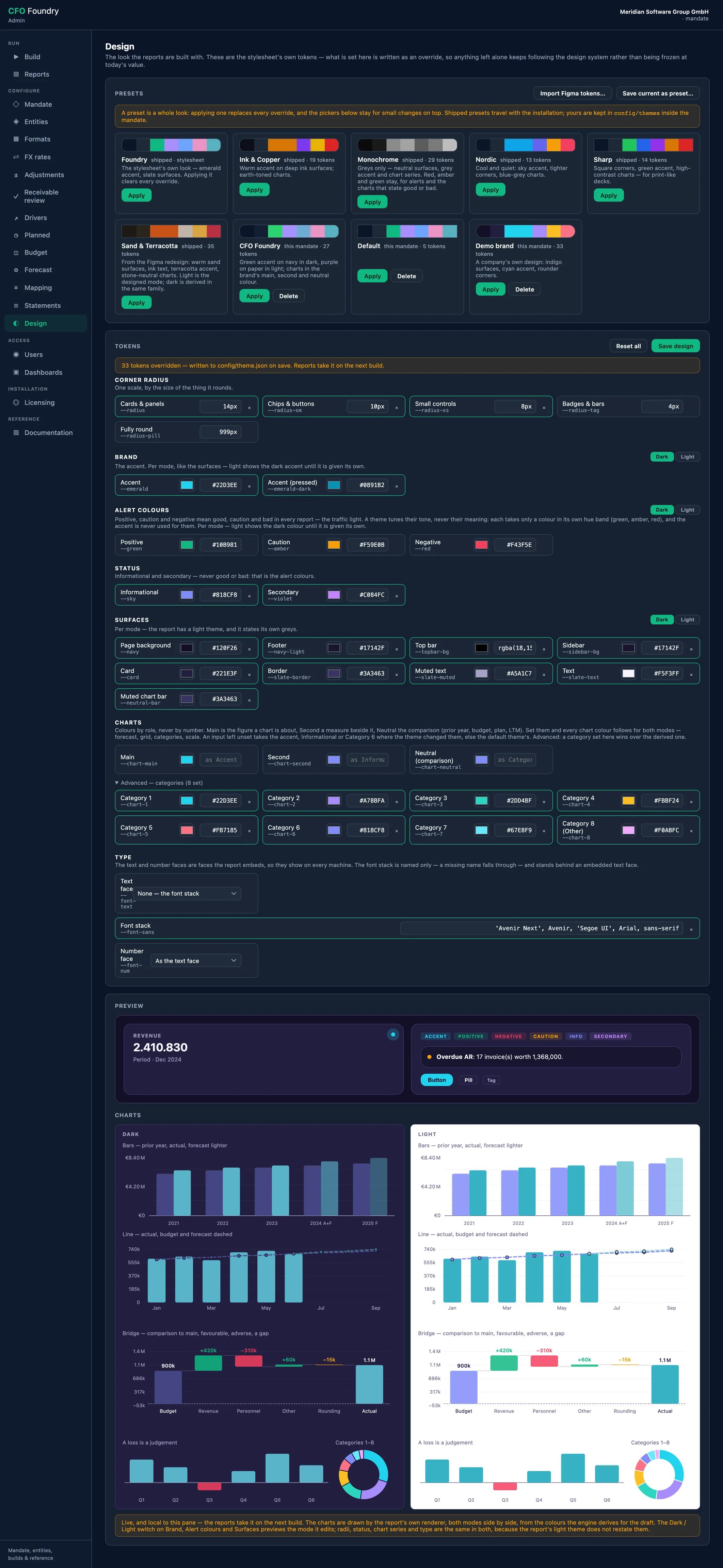This screenshot has width=723, height=1568.
Task: Go to the Dashboards page
Action: (46, 372)
